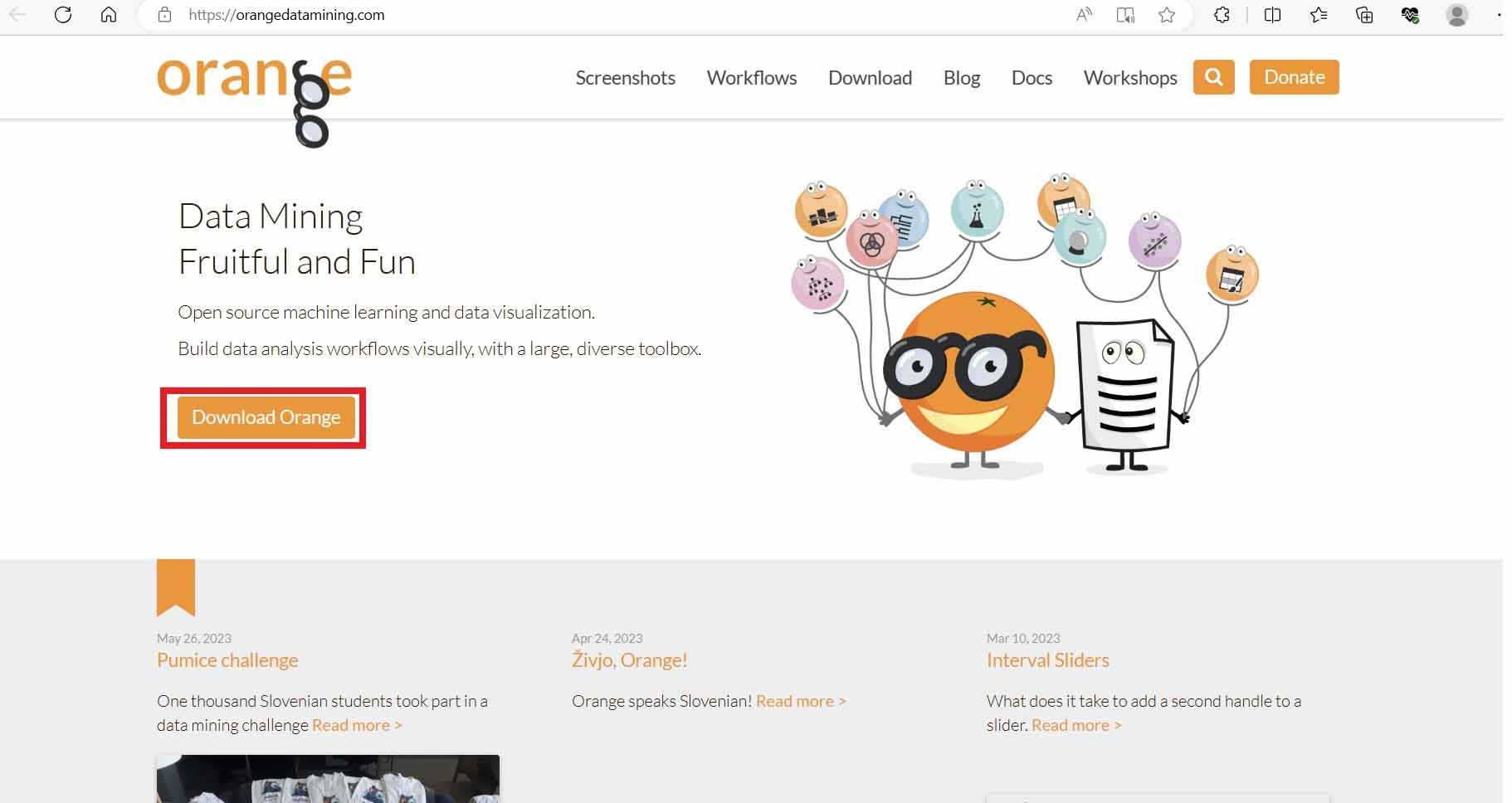Click the 'Data Mining Fruitful and Fun' heading

pyautogui.click(x=297, y=239)
